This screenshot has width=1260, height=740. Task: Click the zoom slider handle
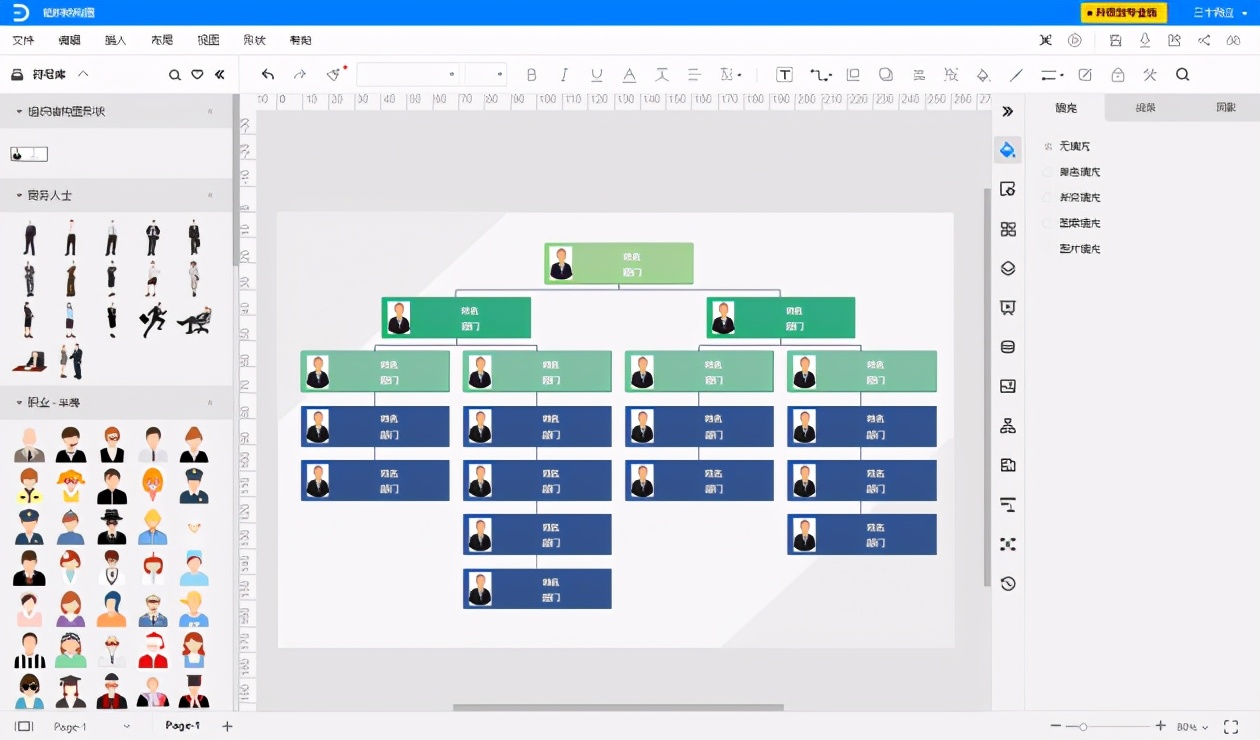pos(1083,726)
